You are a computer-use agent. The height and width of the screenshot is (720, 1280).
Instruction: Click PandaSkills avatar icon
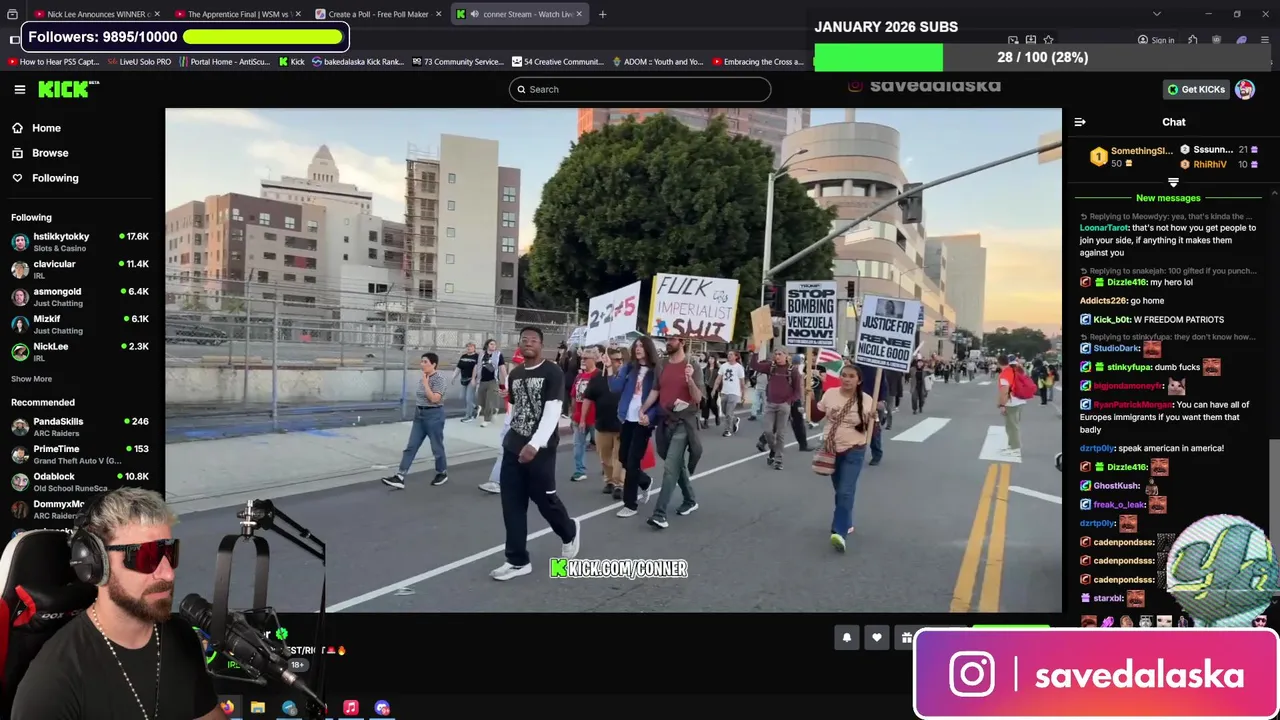point(20,428)
